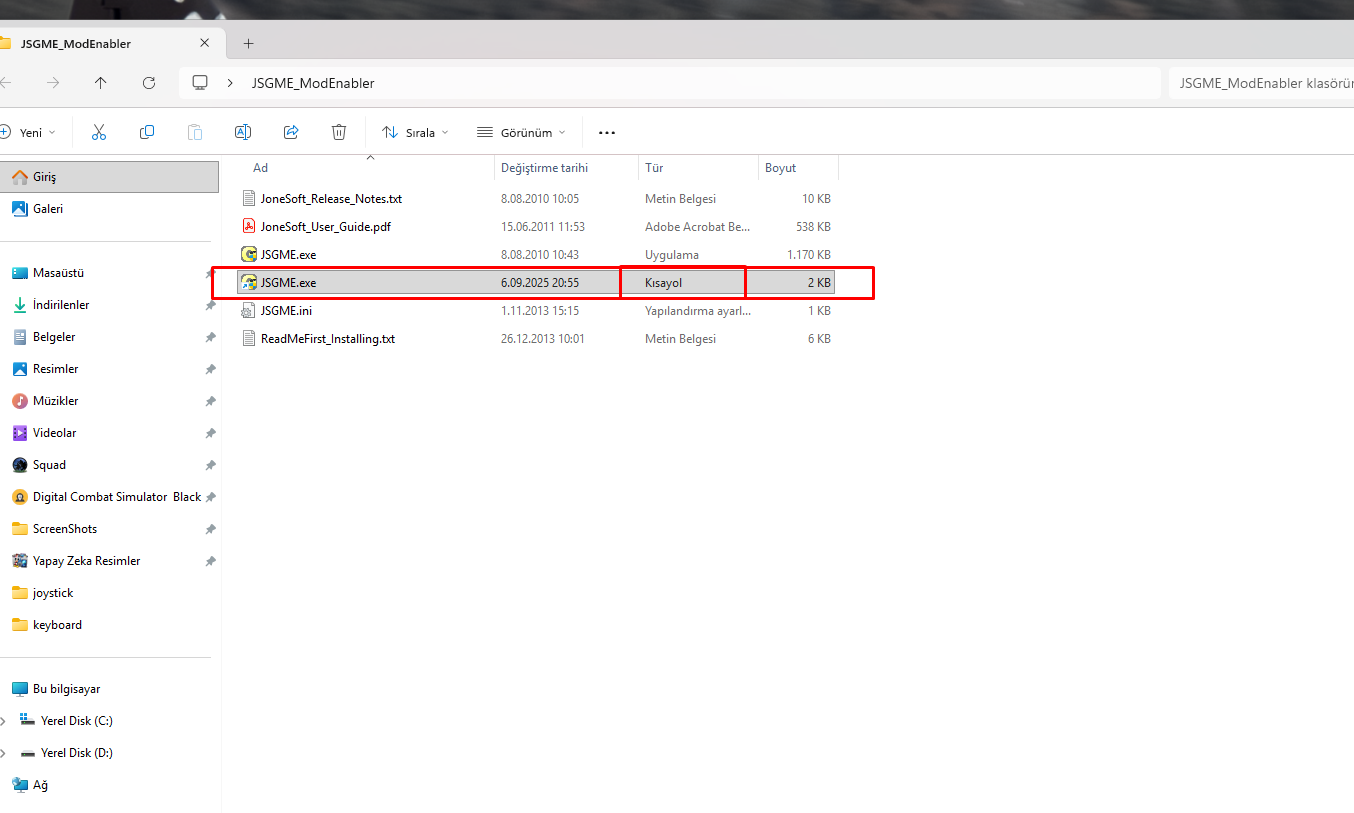
Task: Click the JSGME_ModEnabler search field
Action: pyautogui.click(x=1260, y=83)
